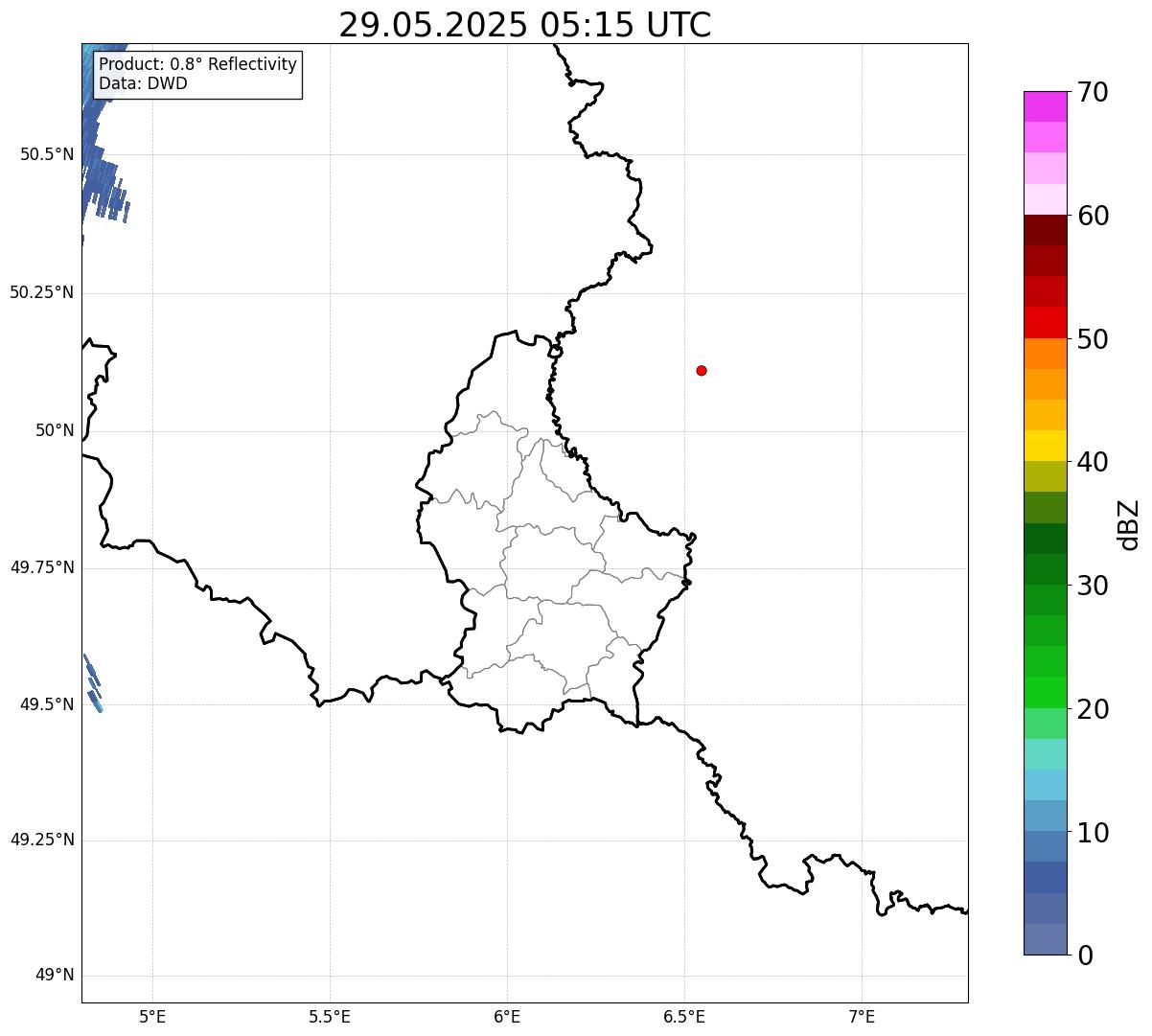This screenshot has height=1036, width=1152.
Task: Click the 49°N latitude label
Action: pyautogui.click(x=55, y=976)
